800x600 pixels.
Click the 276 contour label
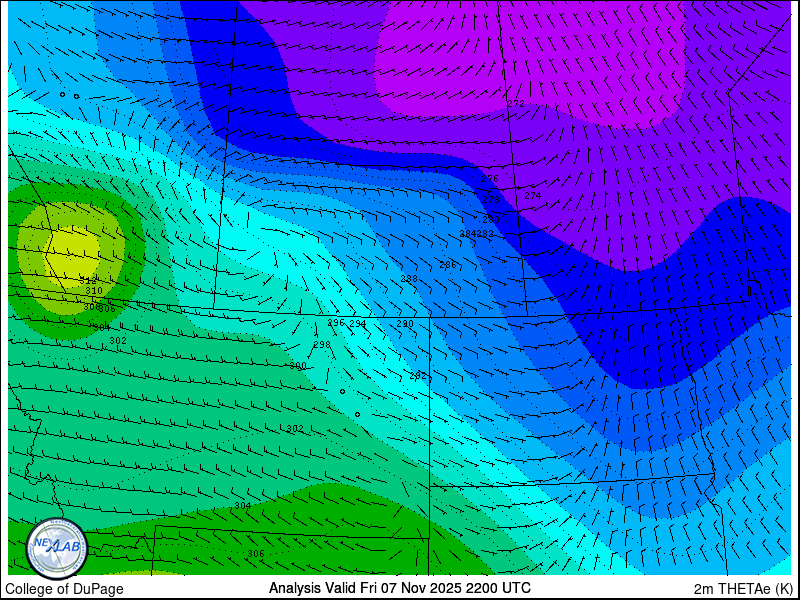490,179
